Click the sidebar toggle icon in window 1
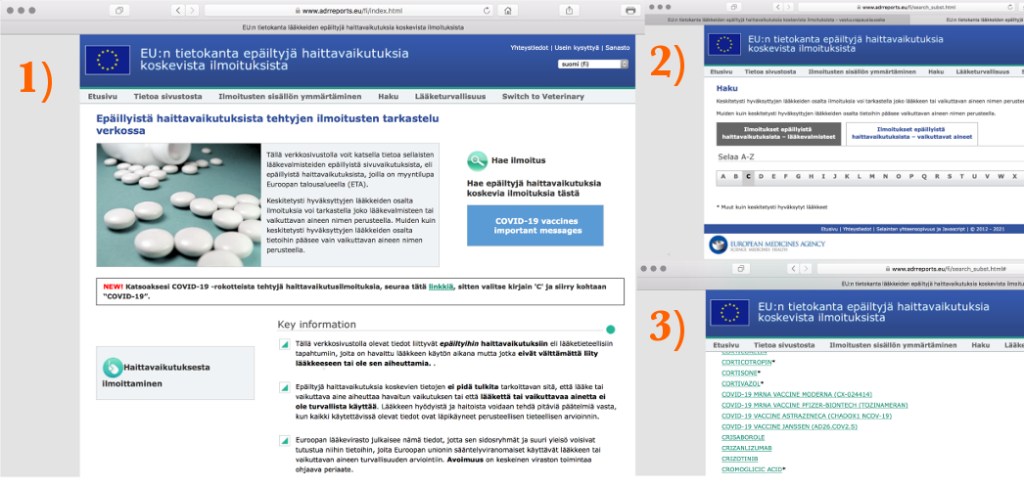The width and height of the screenshot is (1024, 487). 119,10
